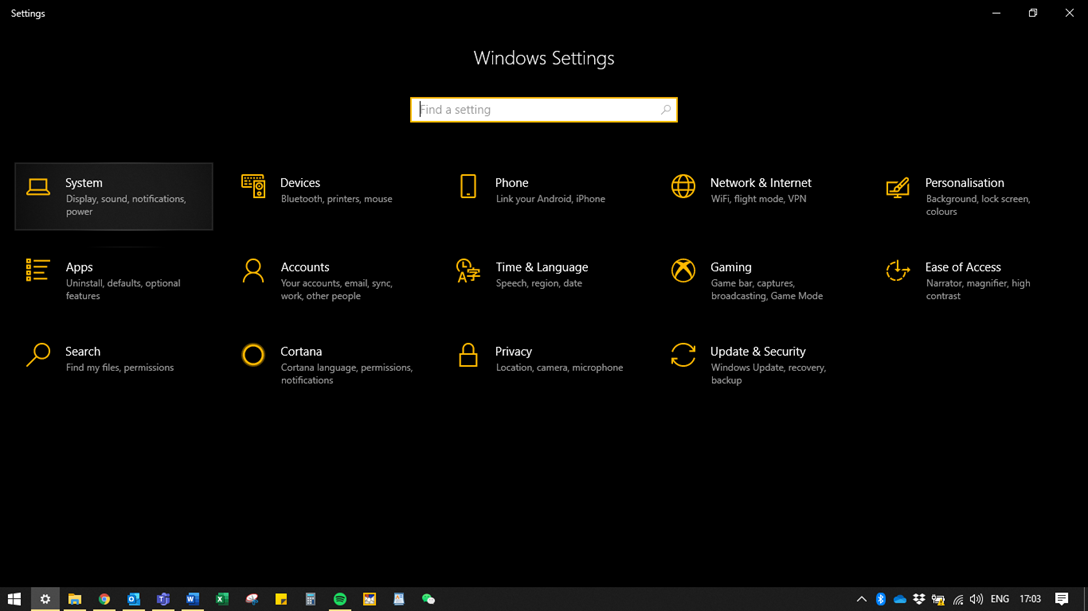Open the volume control in system tray
Screen dimensions: 1088x611
click(x=976, y=599)
